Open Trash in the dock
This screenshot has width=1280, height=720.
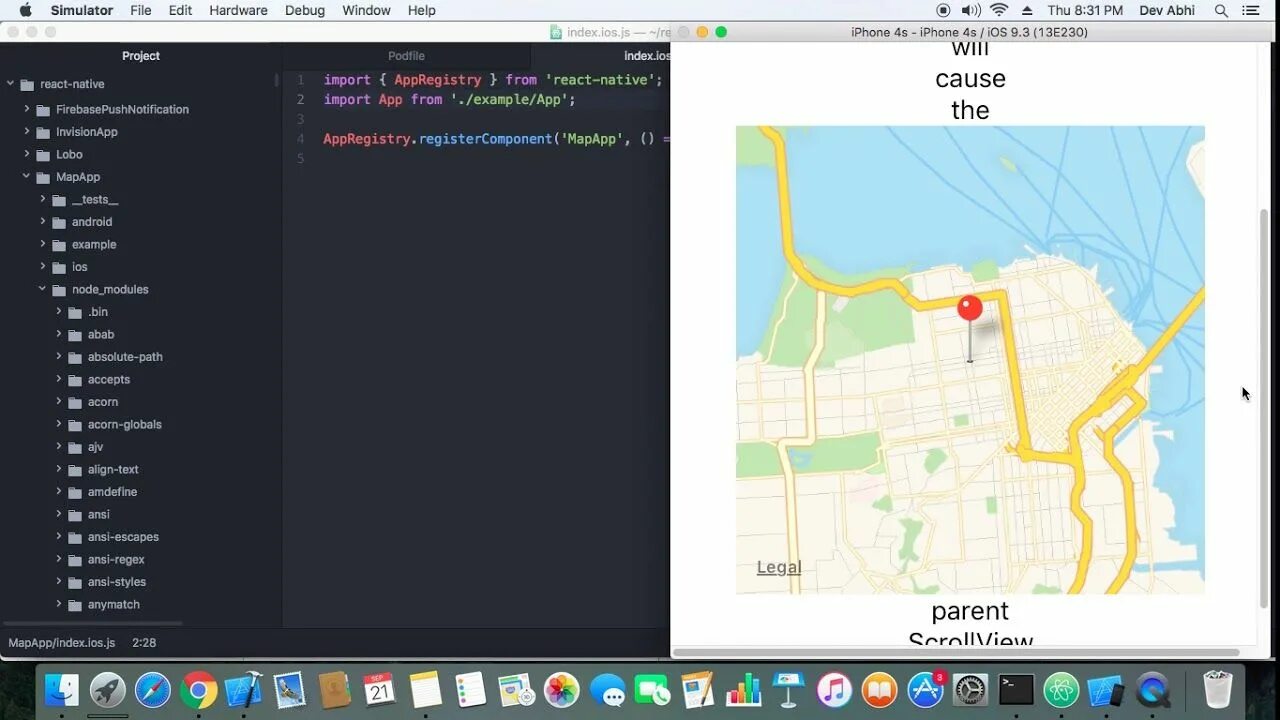click(1218, 690)
